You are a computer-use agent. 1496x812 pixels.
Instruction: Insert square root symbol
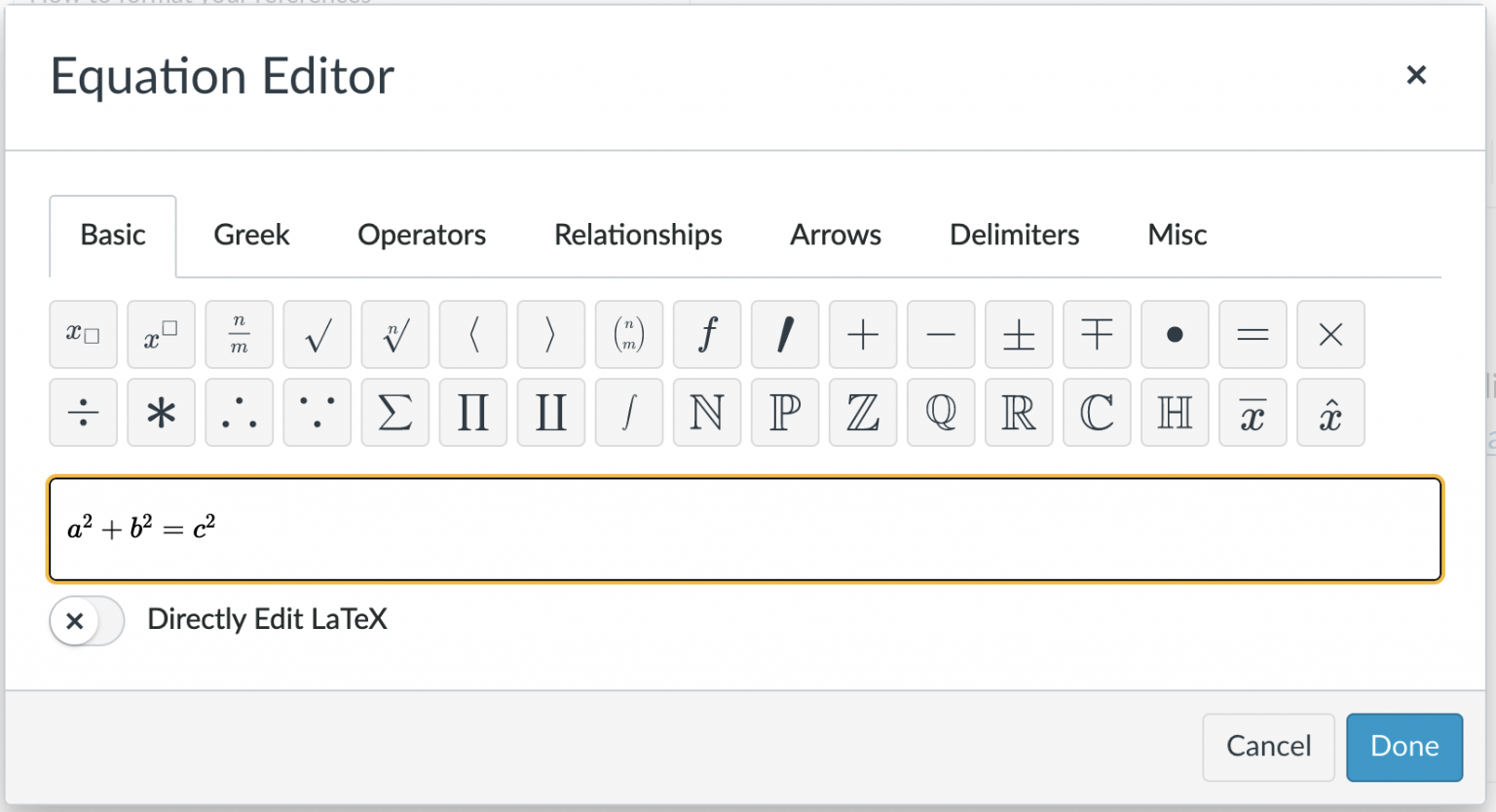[318, 335]
